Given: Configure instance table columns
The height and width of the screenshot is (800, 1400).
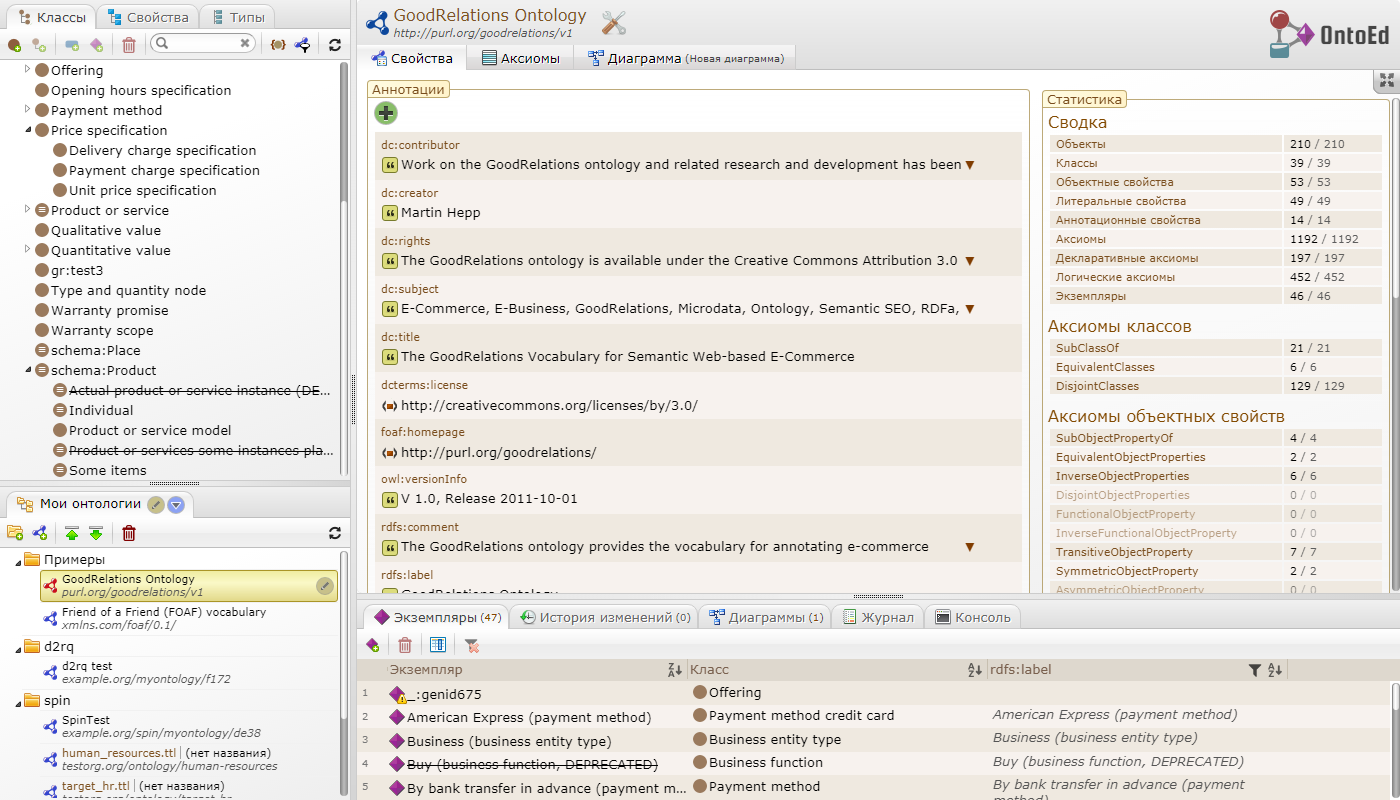Looking at the screenshot, I should click(x=437, y=645).
